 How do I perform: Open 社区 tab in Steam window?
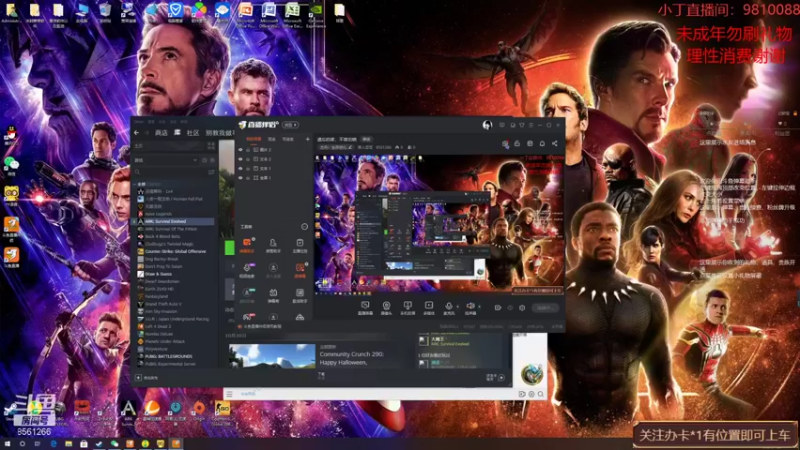(x=193, y=133)
